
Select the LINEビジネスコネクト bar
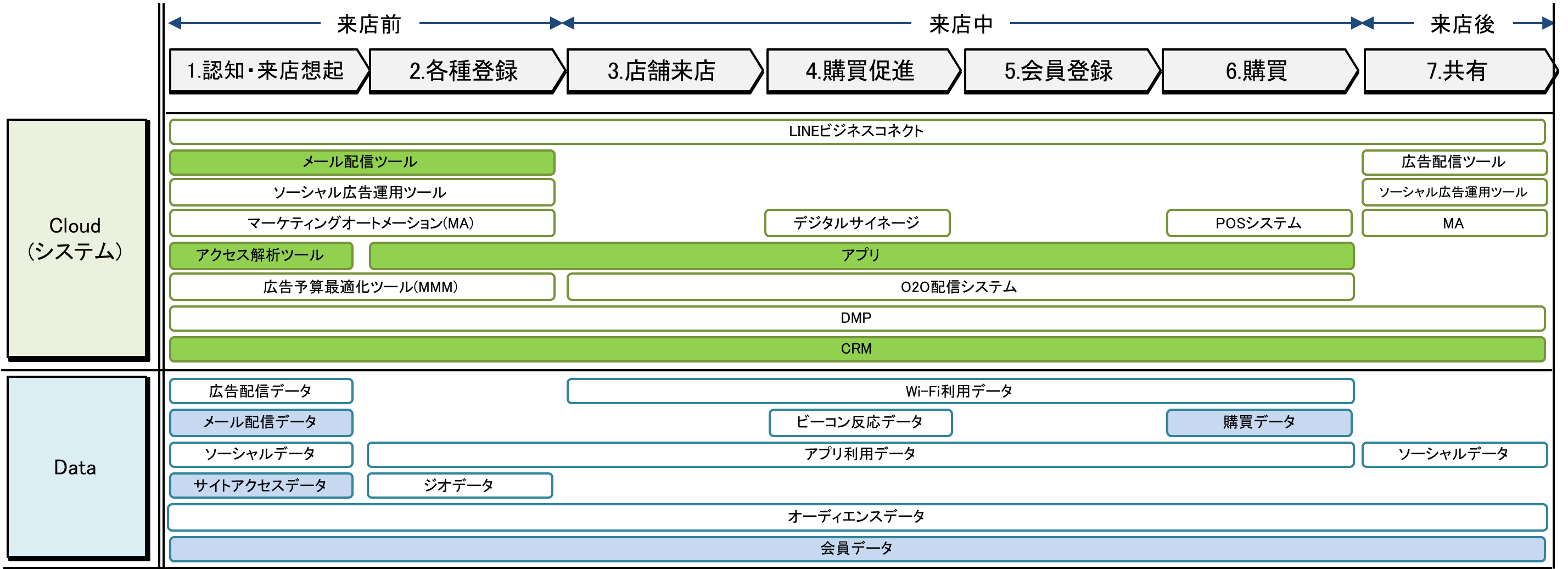856,132
